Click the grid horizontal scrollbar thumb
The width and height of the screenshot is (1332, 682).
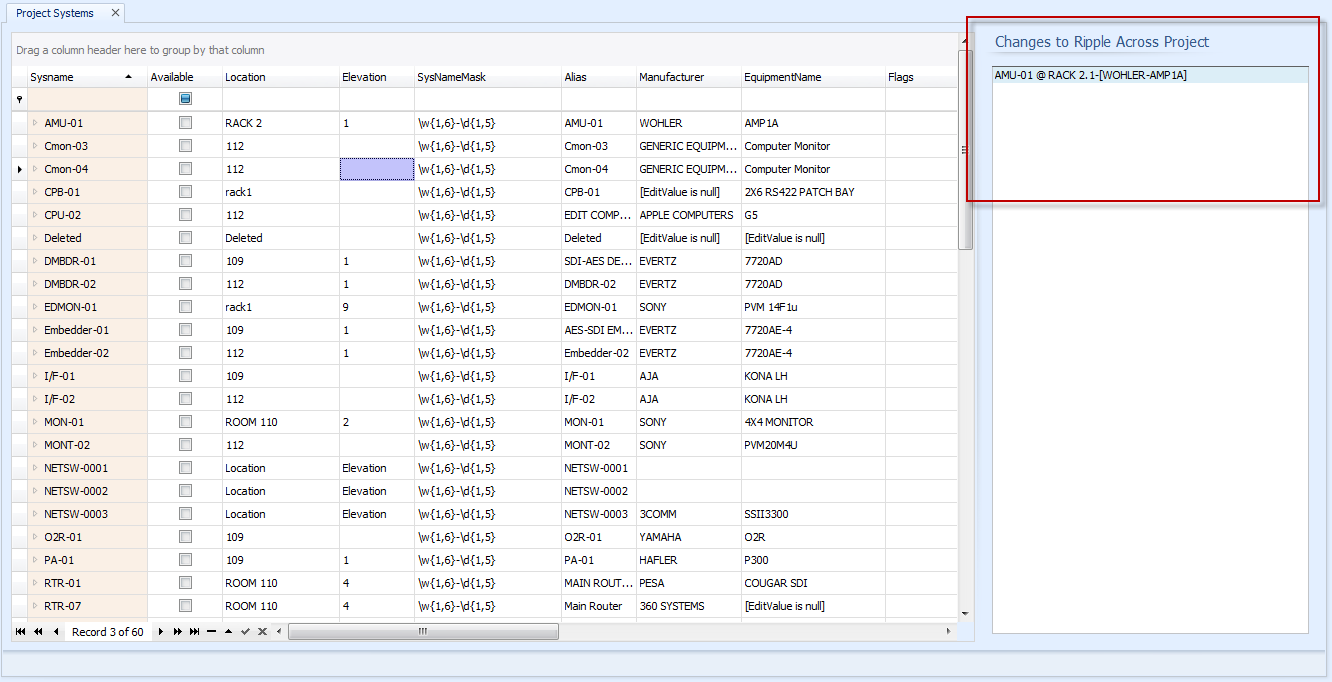coord(423,631)
